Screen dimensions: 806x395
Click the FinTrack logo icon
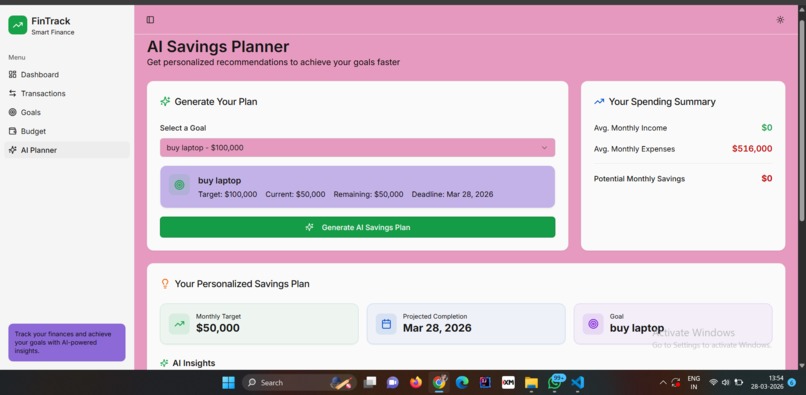(17, 25)
